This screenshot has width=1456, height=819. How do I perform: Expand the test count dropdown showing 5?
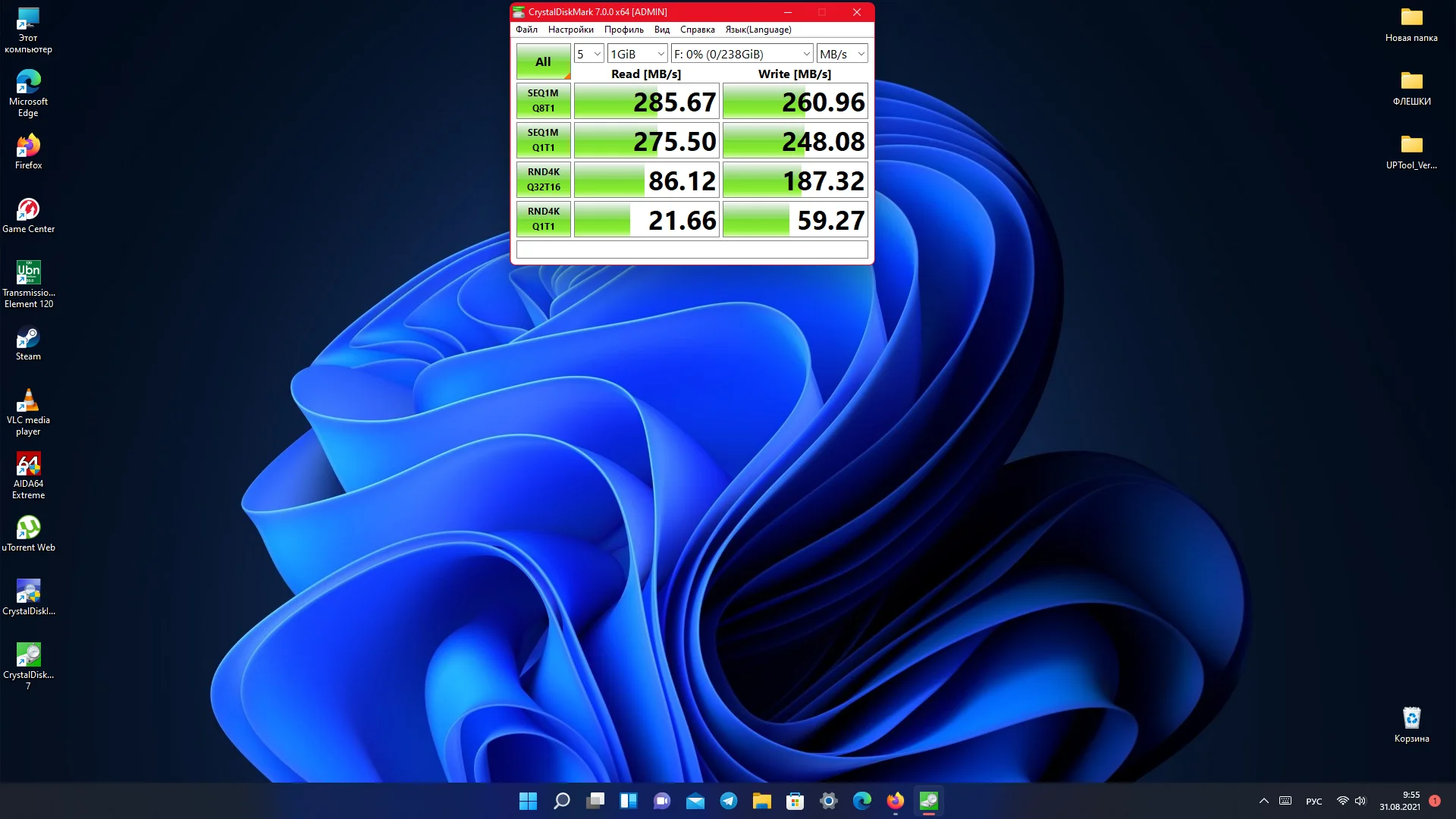pyautogui.click(x=588, y=54)
